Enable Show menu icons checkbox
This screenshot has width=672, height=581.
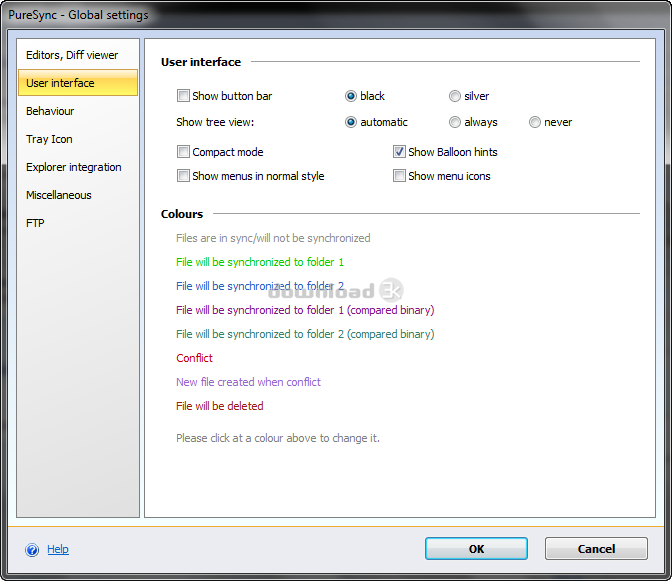click(x=399, y=176)
